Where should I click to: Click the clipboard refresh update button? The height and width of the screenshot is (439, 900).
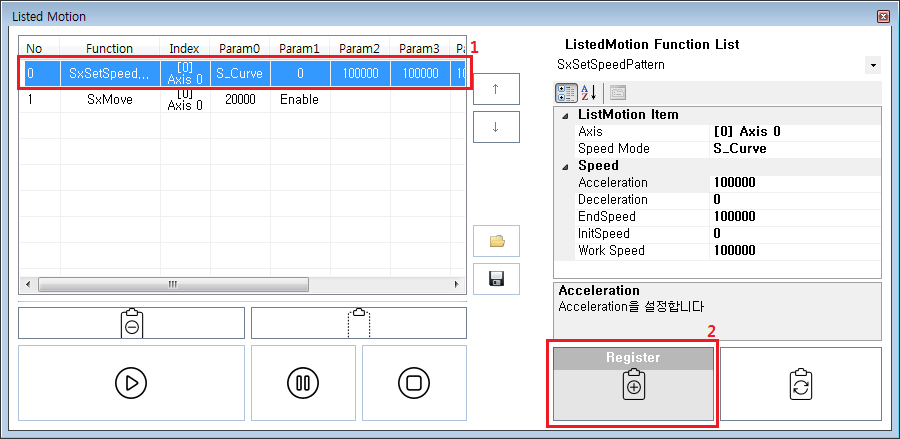pos(800,385)
